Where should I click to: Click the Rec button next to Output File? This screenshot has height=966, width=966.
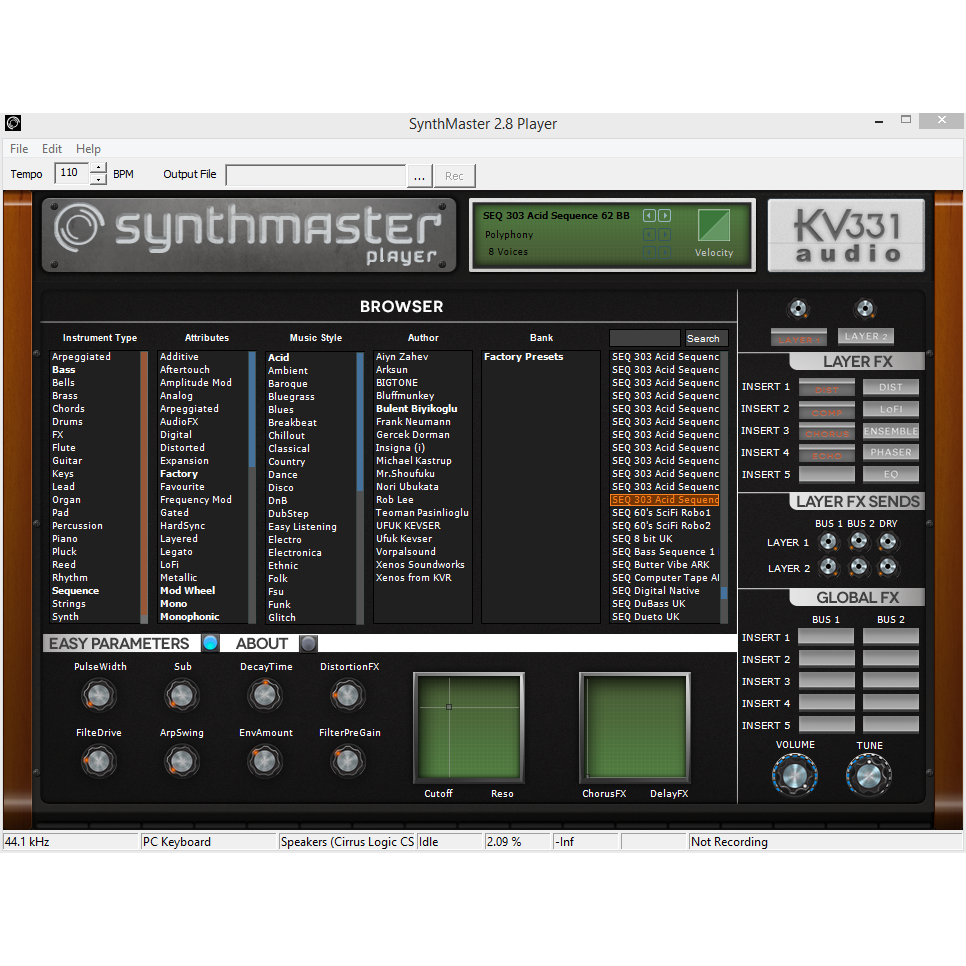point(454,174)
